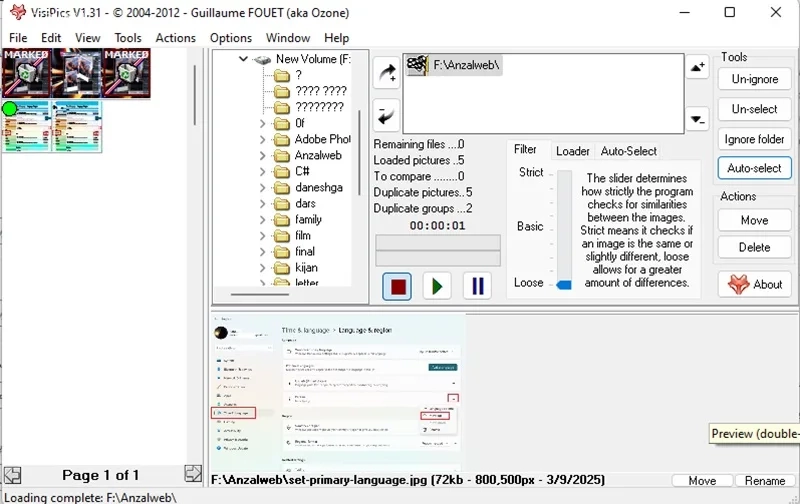The width and height of the screenshot is (800, 504).
Task: Move folder down with the triangle minus icon
Action: click(x=697, y=119)
